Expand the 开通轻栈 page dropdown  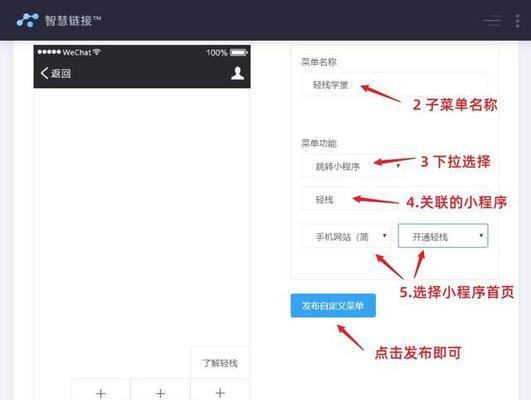(x=443, y=236)
